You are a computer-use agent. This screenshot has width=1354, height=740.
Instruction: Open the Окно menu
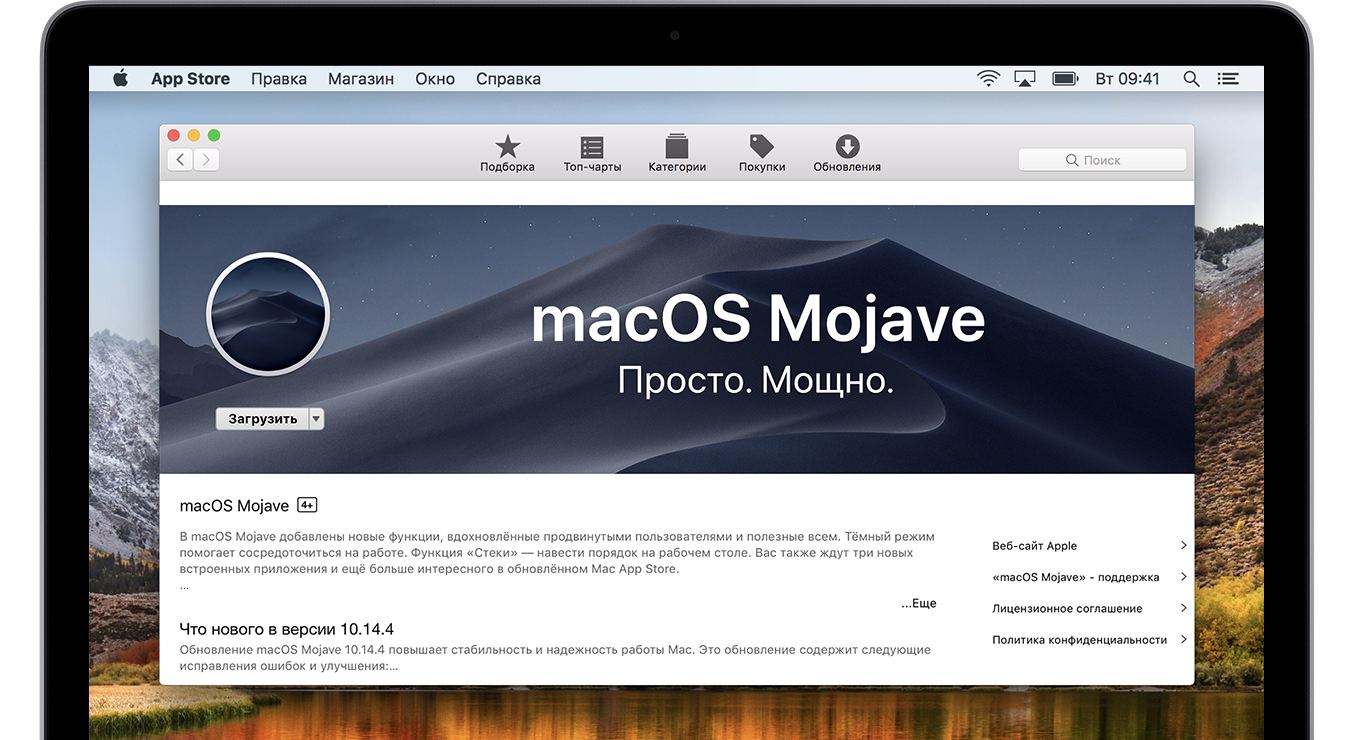[435, 79]
